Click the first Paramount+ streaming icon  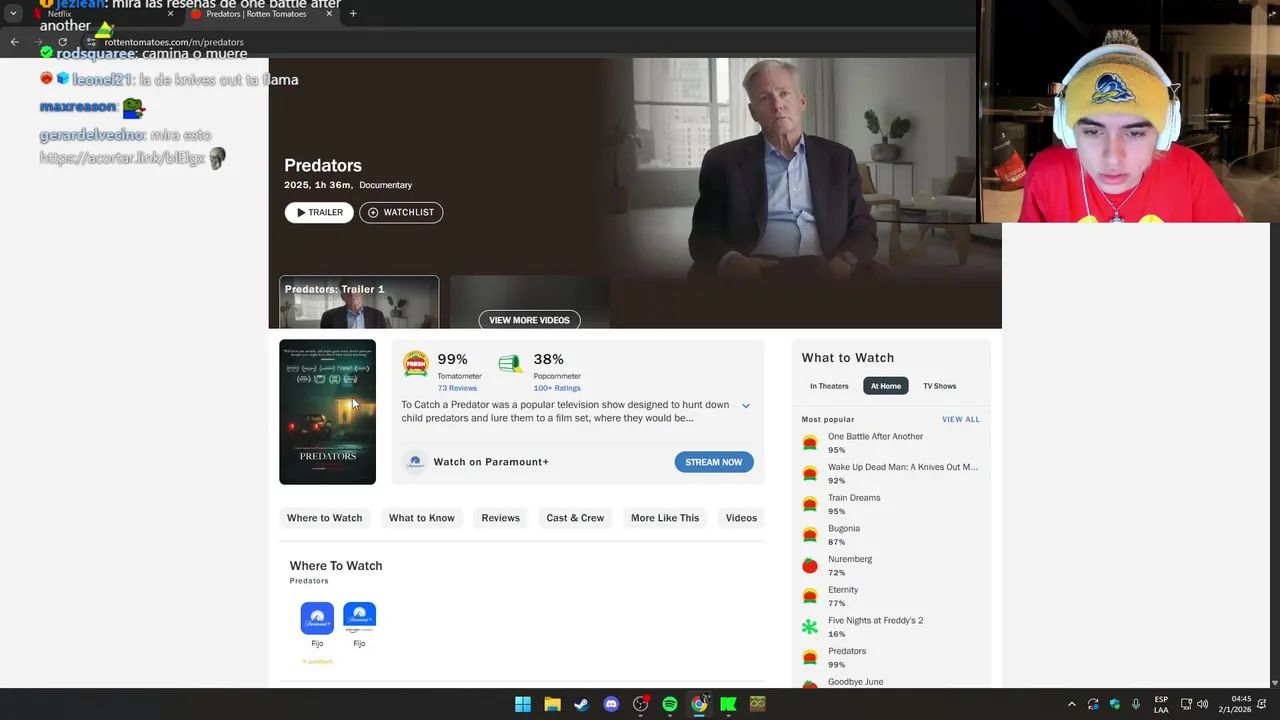(317, 618)
